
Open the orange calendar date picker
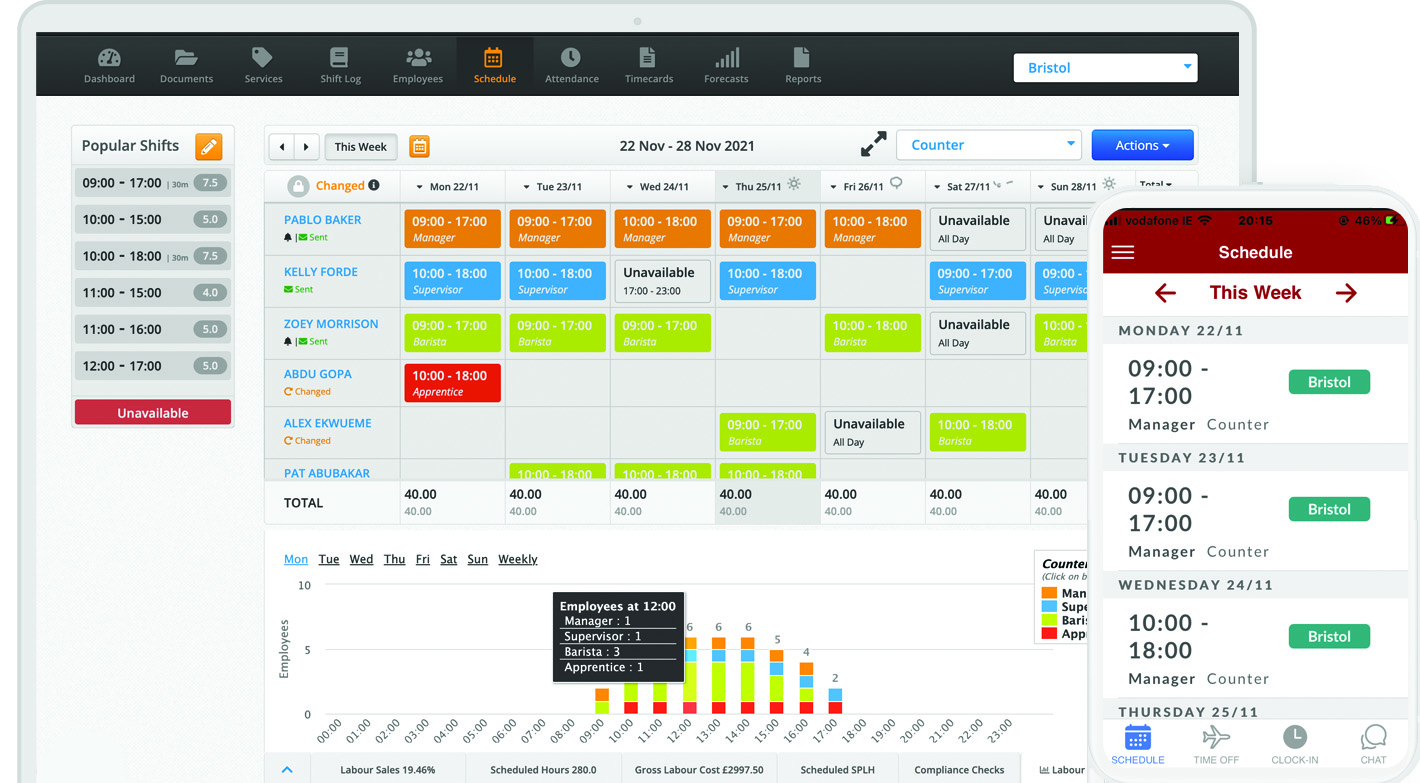coord(418,146)
